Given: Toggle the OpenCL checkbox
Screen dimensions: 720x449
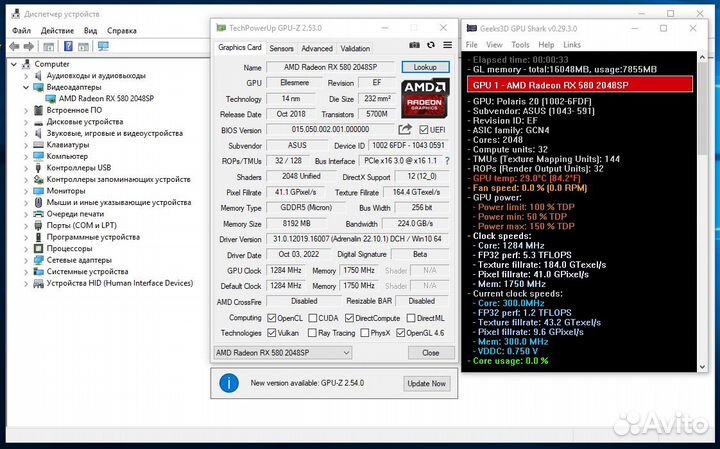Looking at the screenshot, I should [x=271, y=318].
